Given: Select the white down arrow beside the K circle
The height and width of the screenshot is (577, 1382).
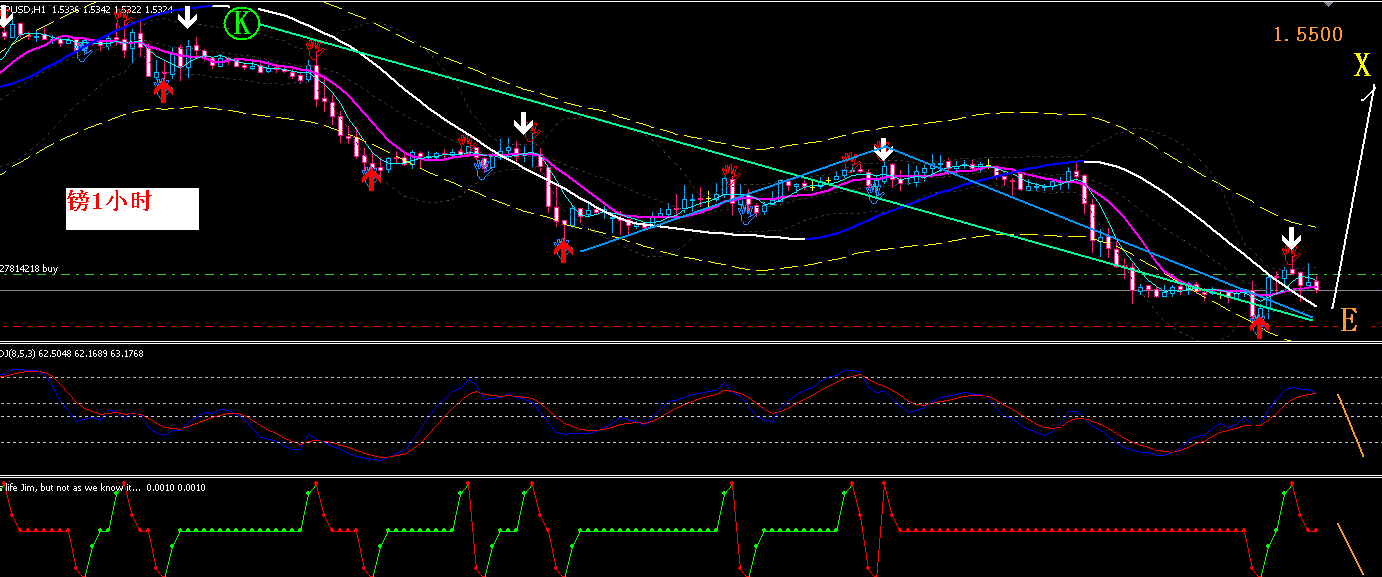Looking at the screenshot, I should (187, 17).
